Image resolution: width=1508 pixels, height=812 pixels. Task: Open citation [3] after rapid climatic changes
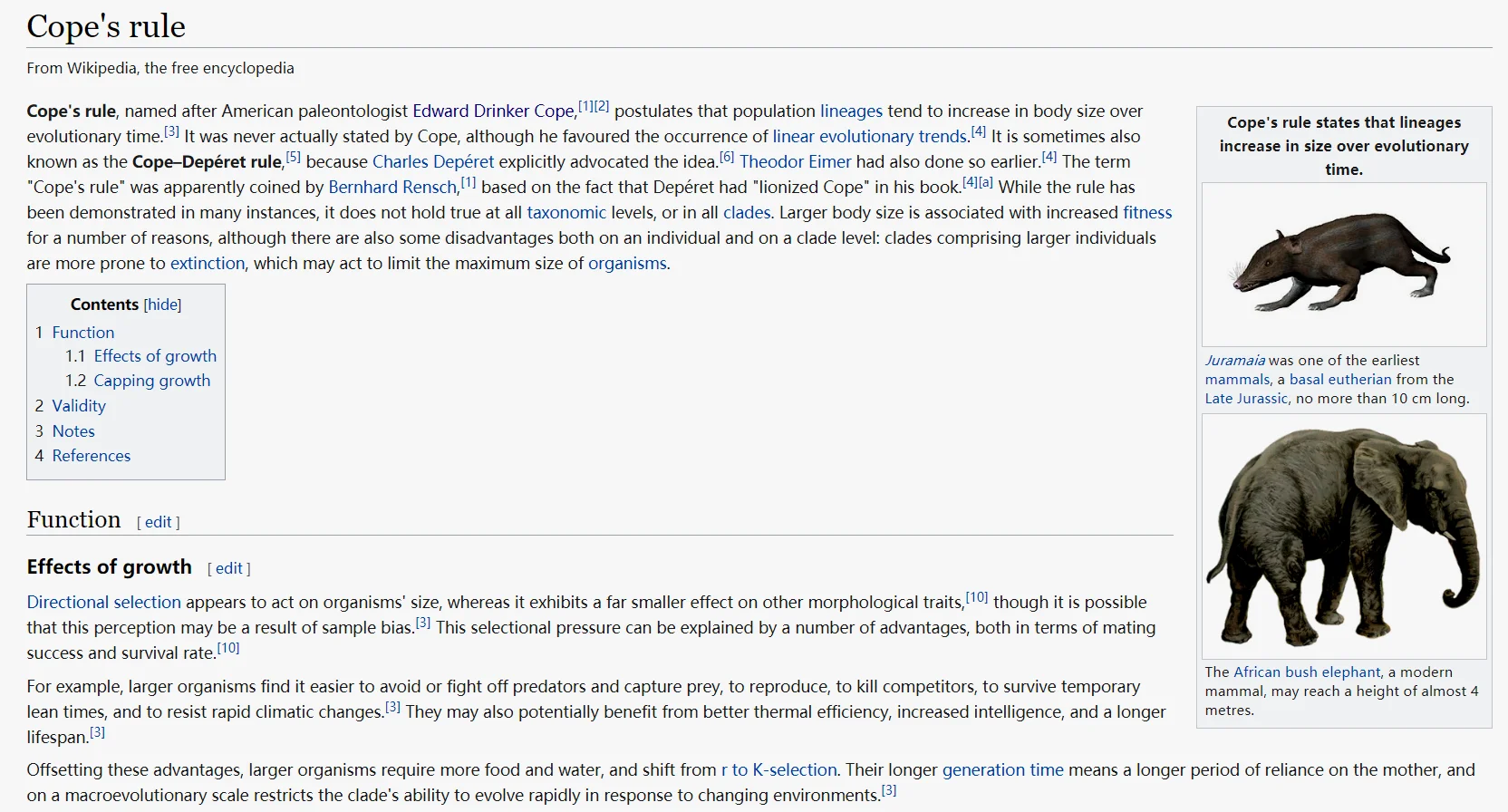392,707
